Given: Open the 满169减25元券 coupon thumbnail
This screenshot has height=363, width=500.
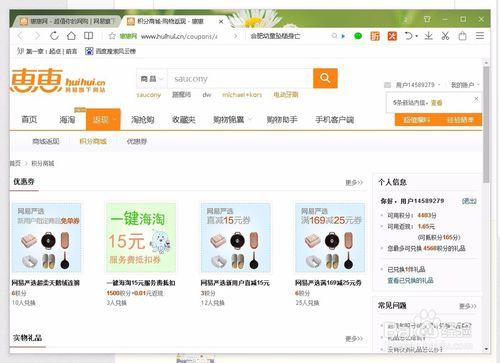Looking at the screenshot, I should point(330,237).
